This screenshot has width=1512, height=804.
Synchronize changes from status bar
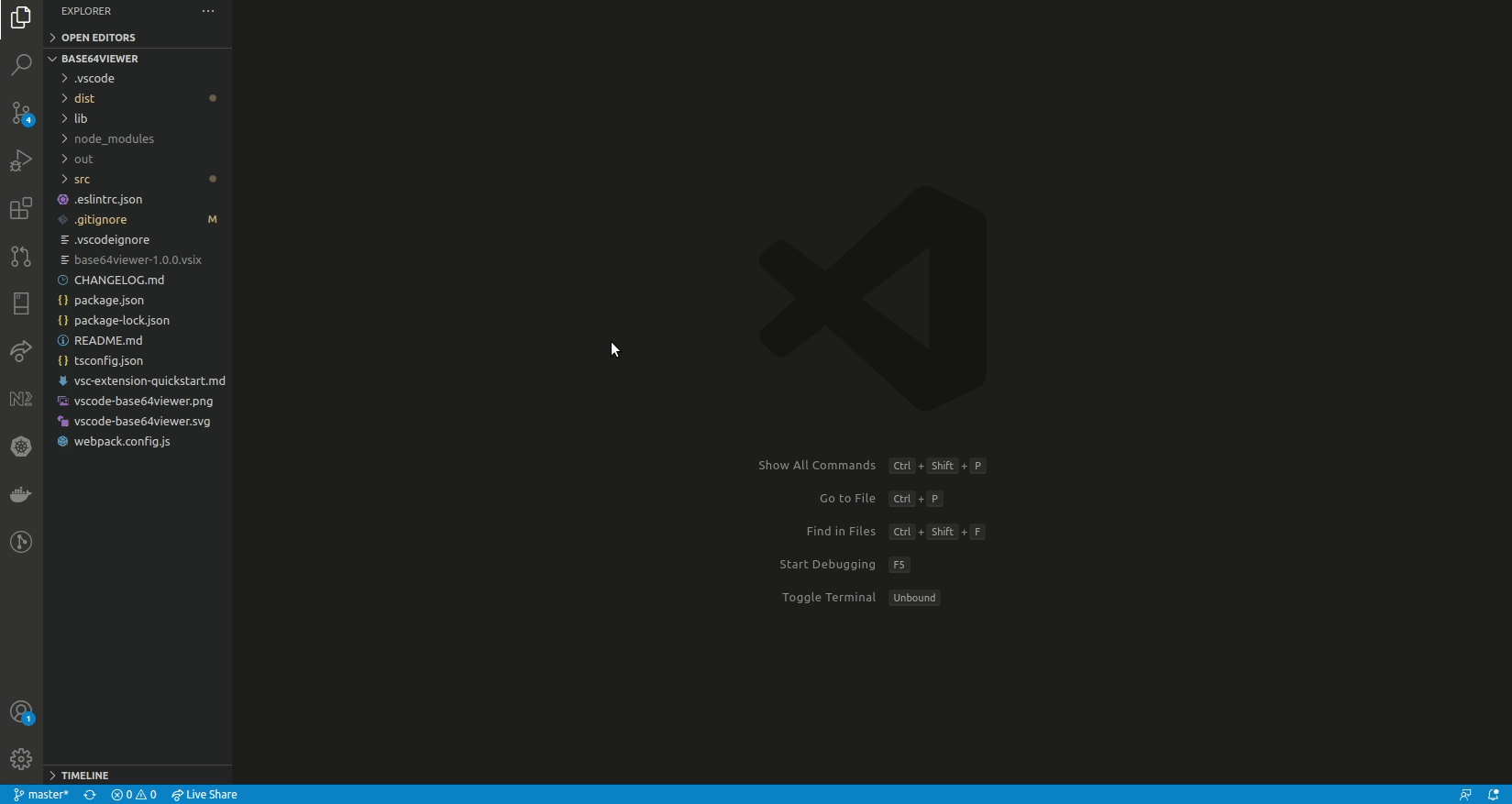point(90,795)
